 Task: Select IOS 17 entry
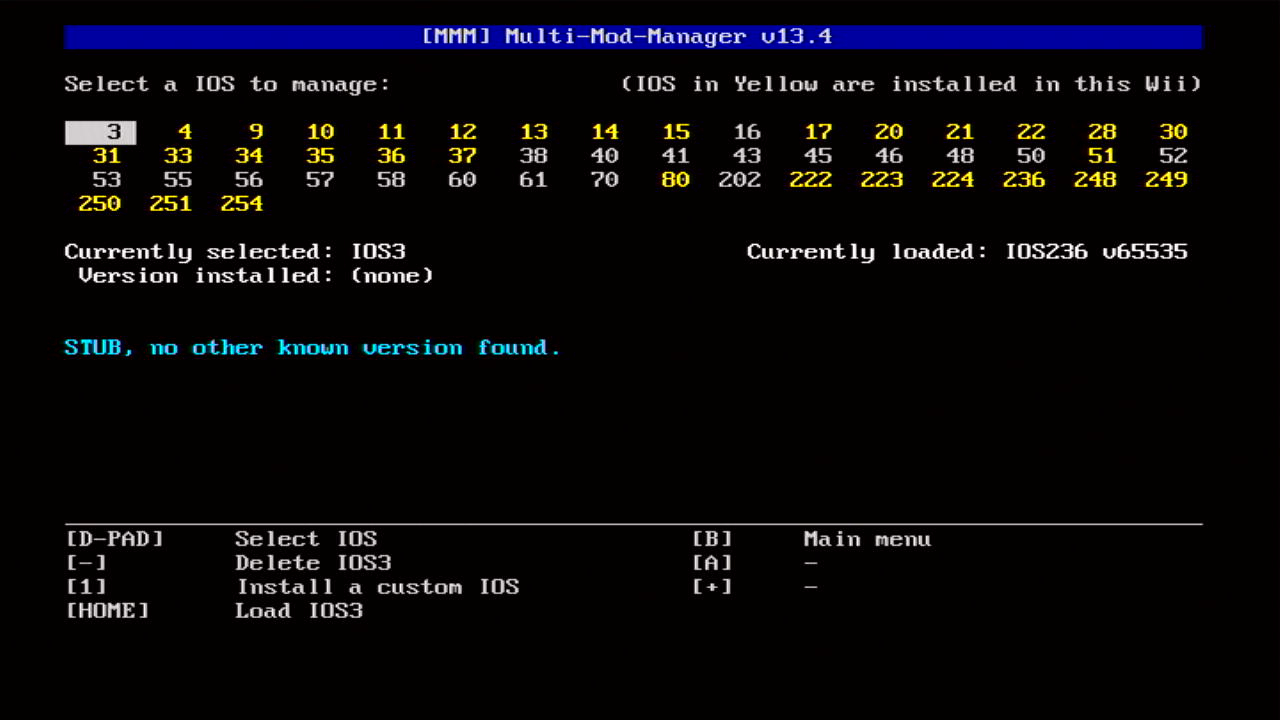pos(818,132)
